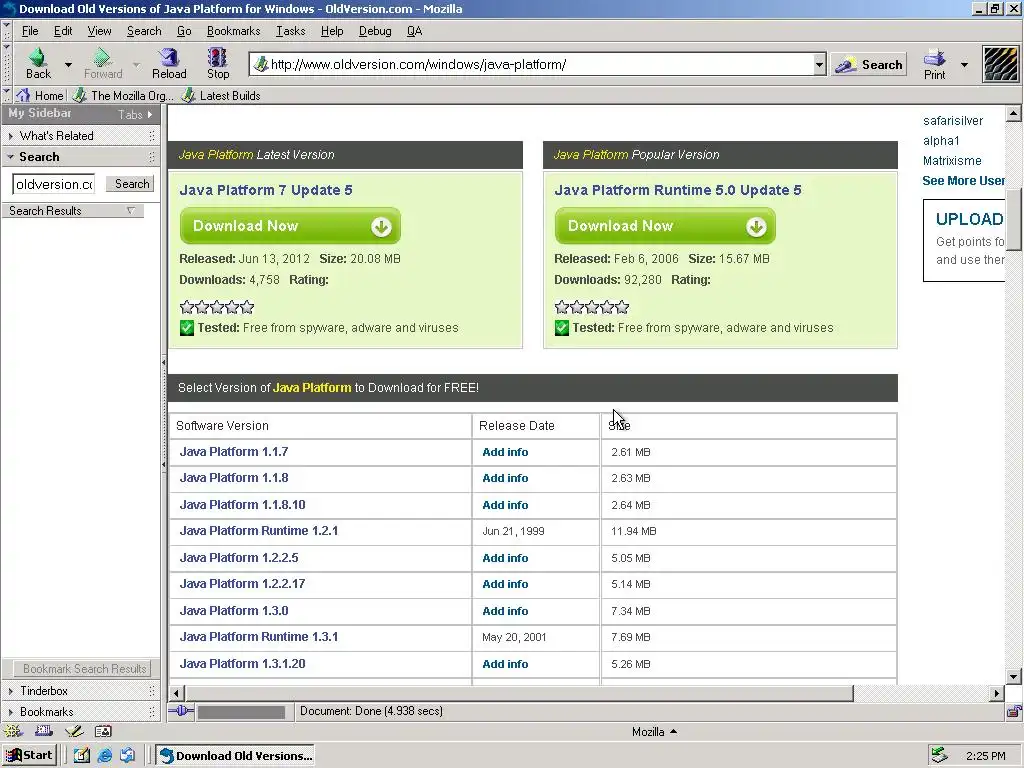Click the horizontal scrollbar thumb

coord(519,693)
